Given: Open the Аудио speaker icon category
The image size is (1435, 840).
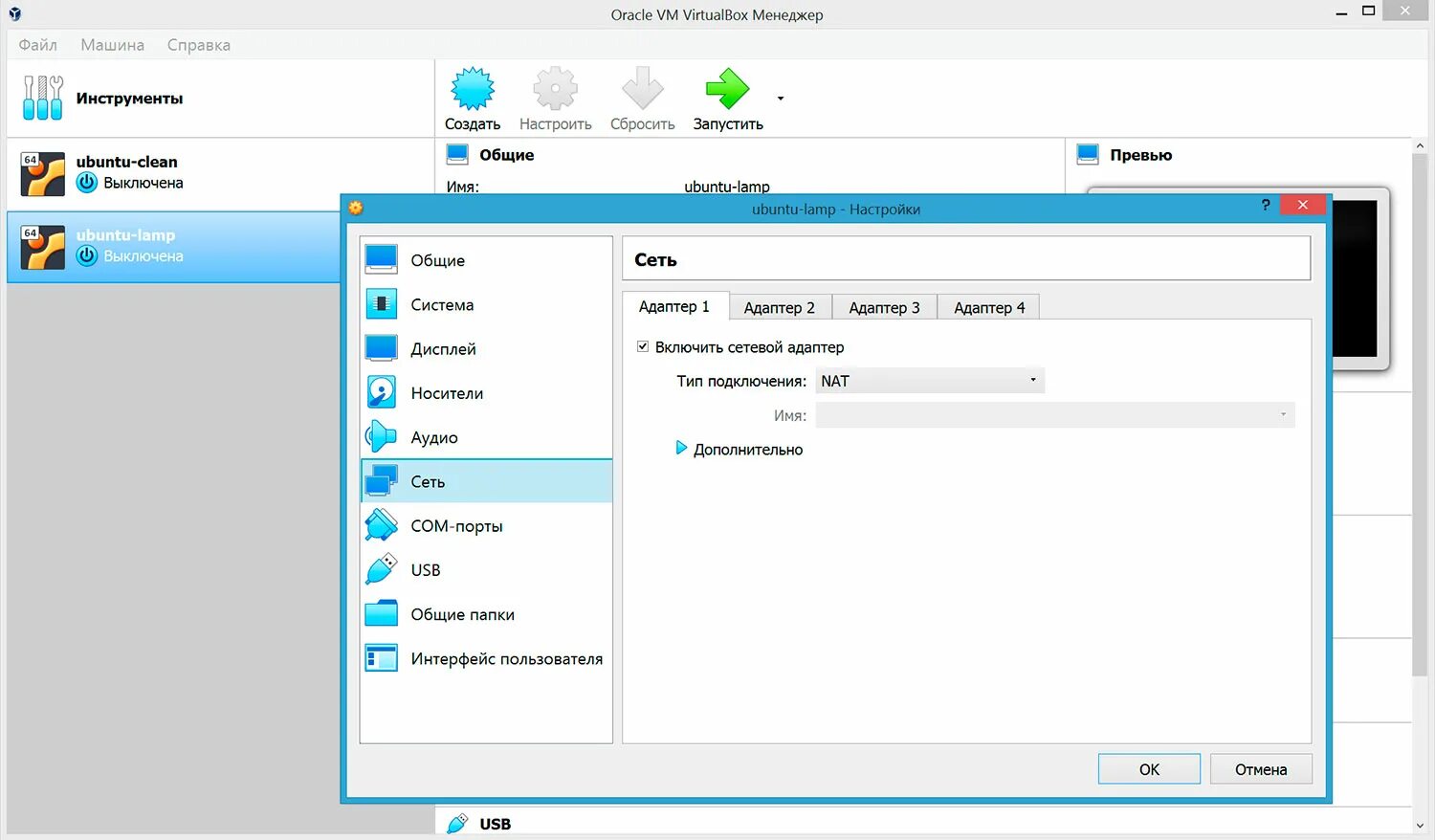Looking at the screenshot, I should (381, 436).
